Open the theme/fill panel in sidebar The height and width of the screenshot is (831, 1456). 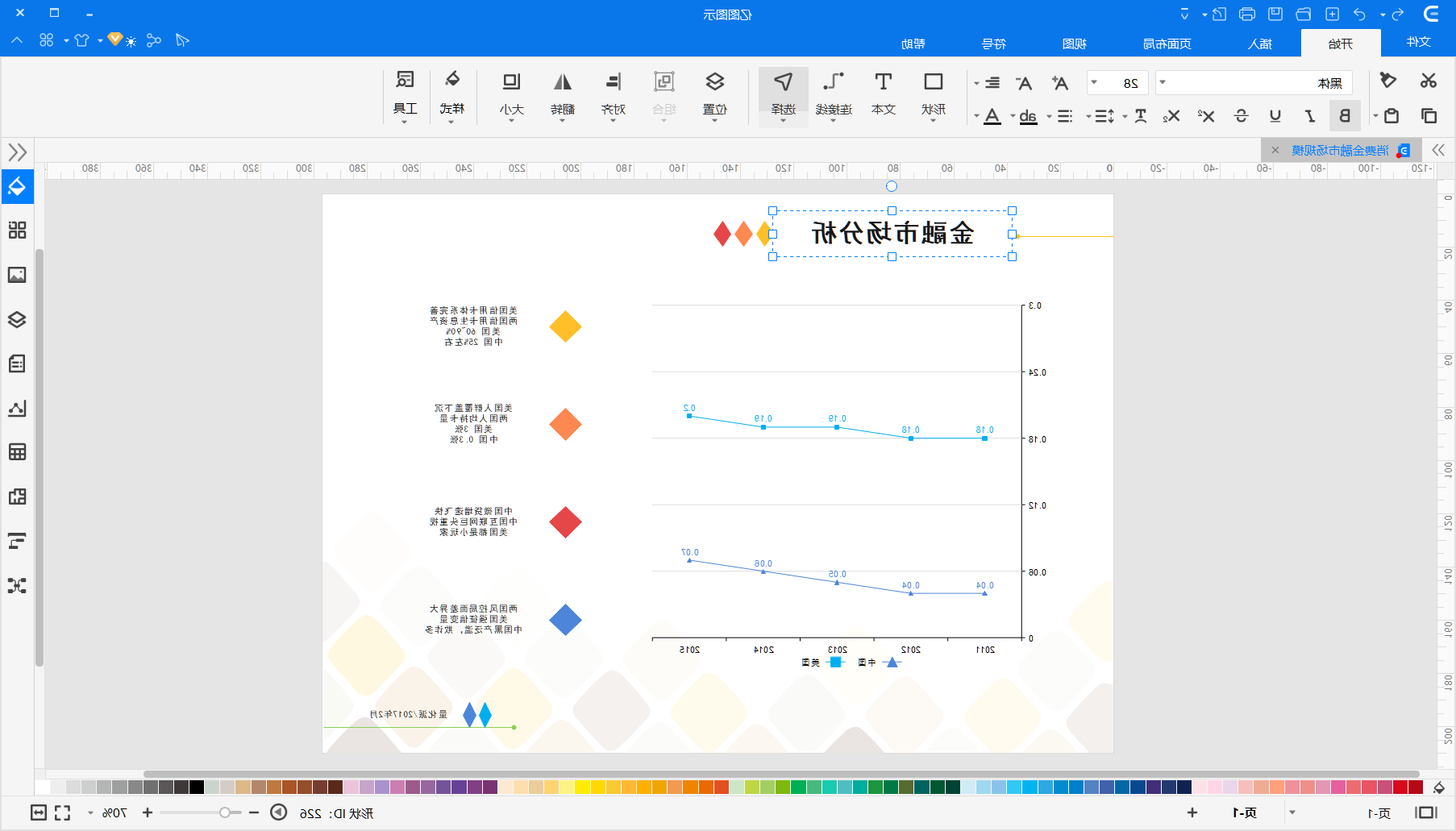(x=17, y=186)
